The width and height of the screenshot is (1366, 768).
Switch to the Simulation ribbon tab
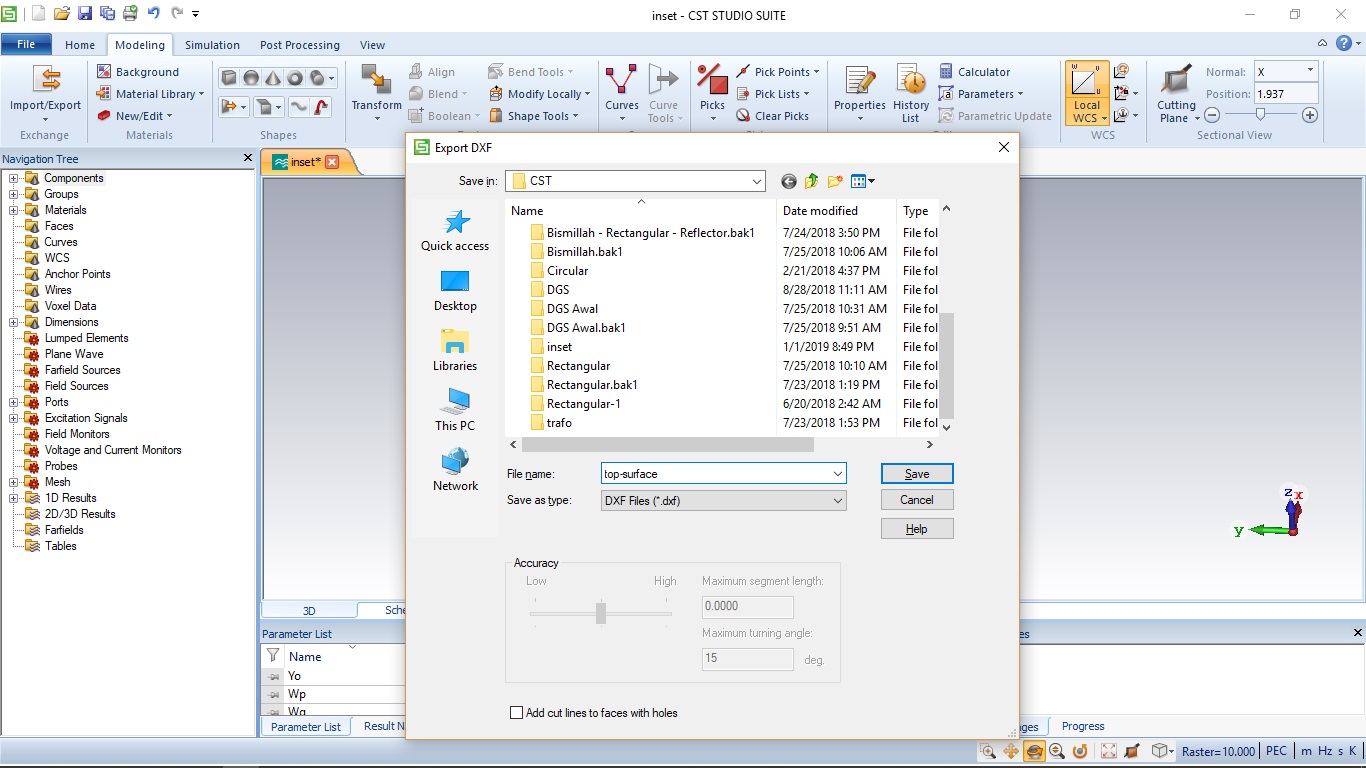point(212,44)
